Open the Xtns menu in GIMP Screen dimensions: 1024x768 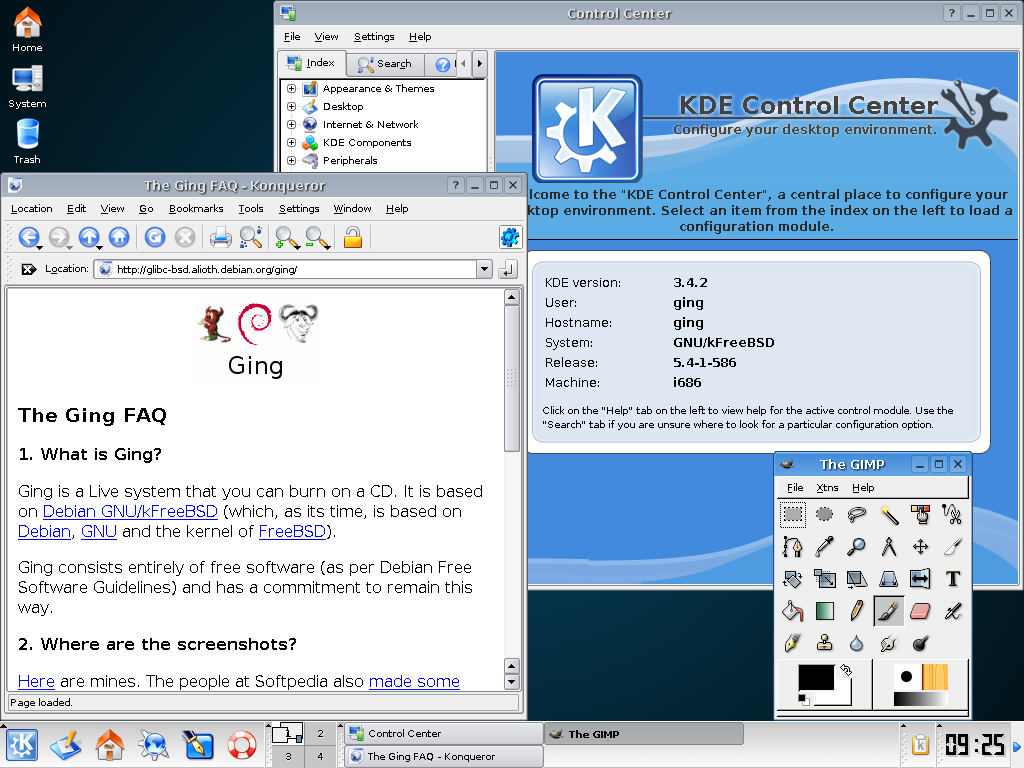click(827, 488)
